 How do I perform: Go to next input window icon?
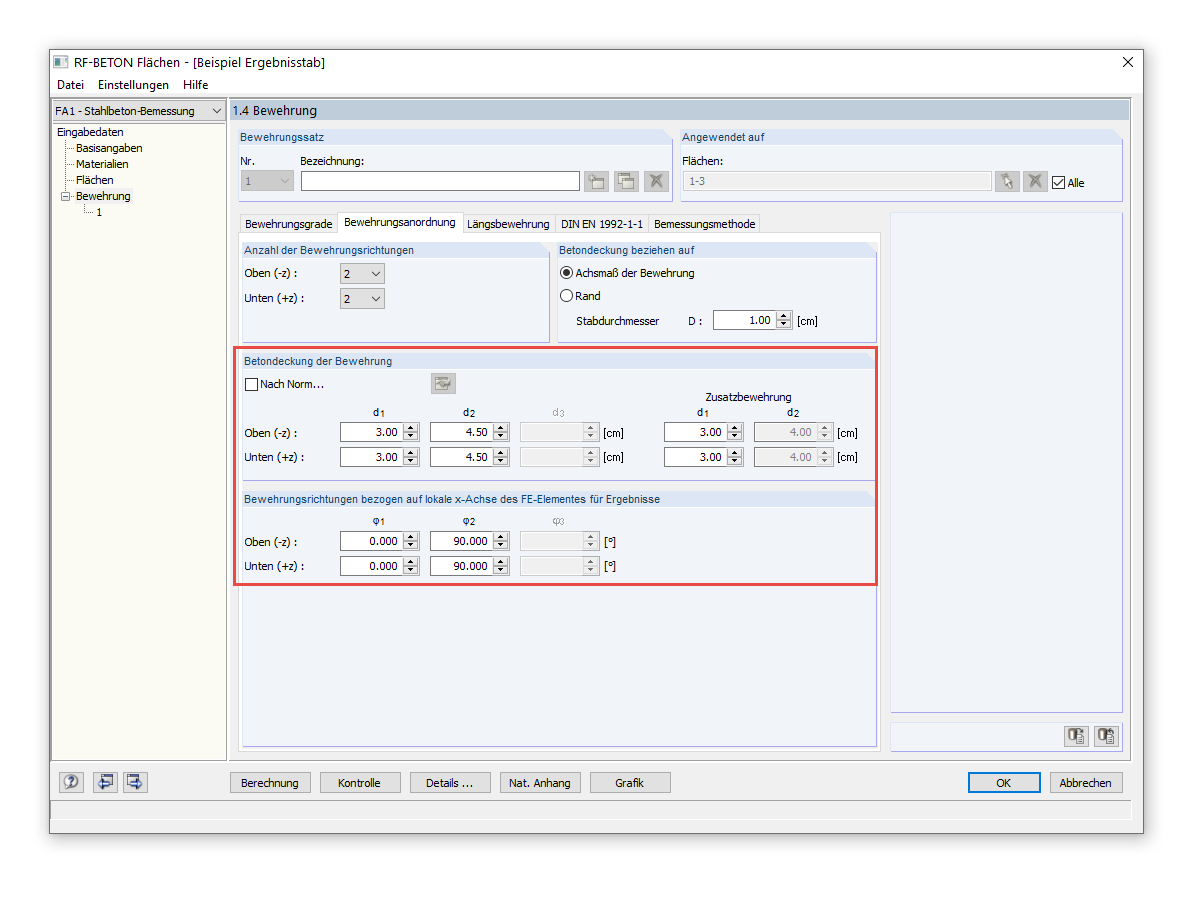135,782
